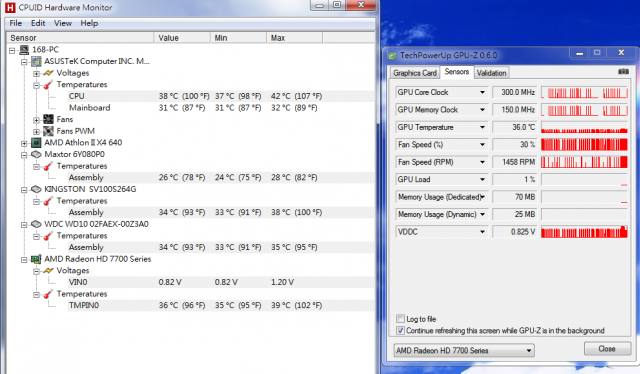This screenshot has width=640, height=374.
Task: Uncheck Continue refreshing in background checkbox
Action: click(x=400, y=330)
